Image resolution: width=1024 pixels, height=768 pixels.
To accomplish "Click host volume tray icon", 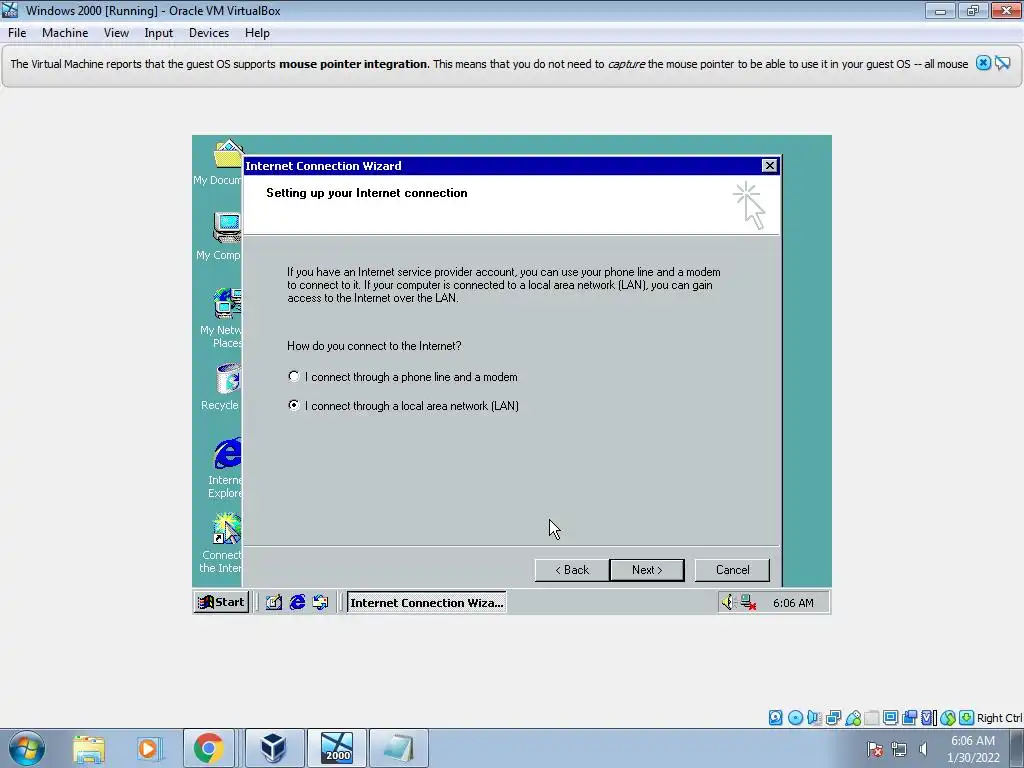I will point(923,749).
